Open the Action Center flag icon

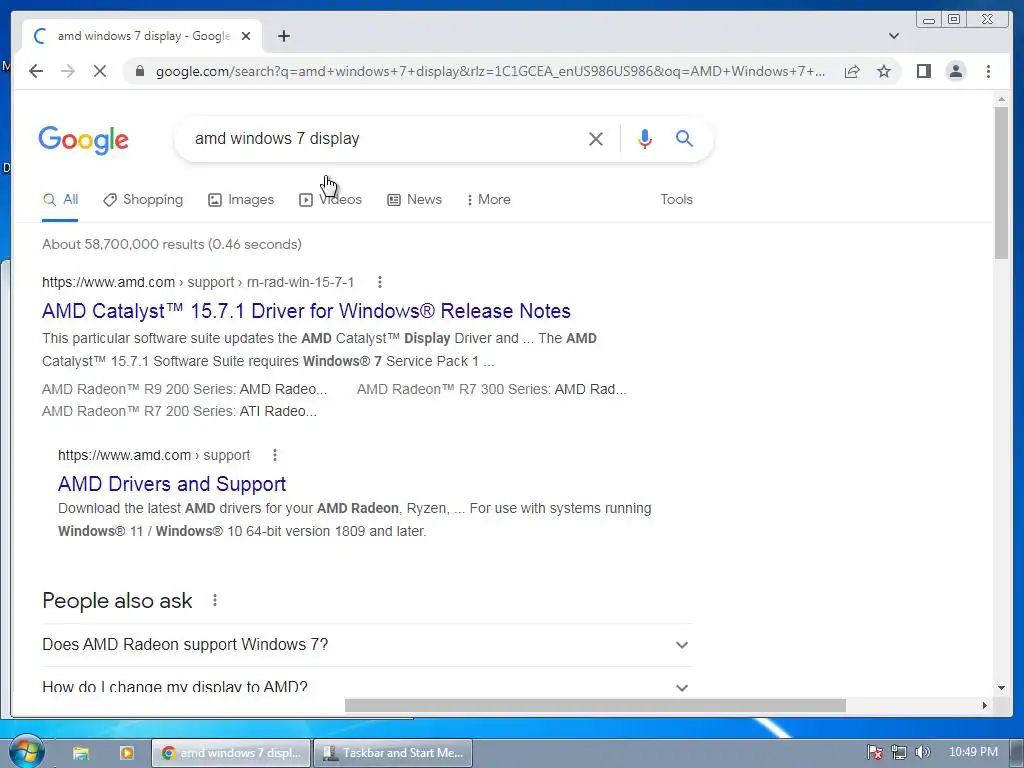[x=874, y=752]
